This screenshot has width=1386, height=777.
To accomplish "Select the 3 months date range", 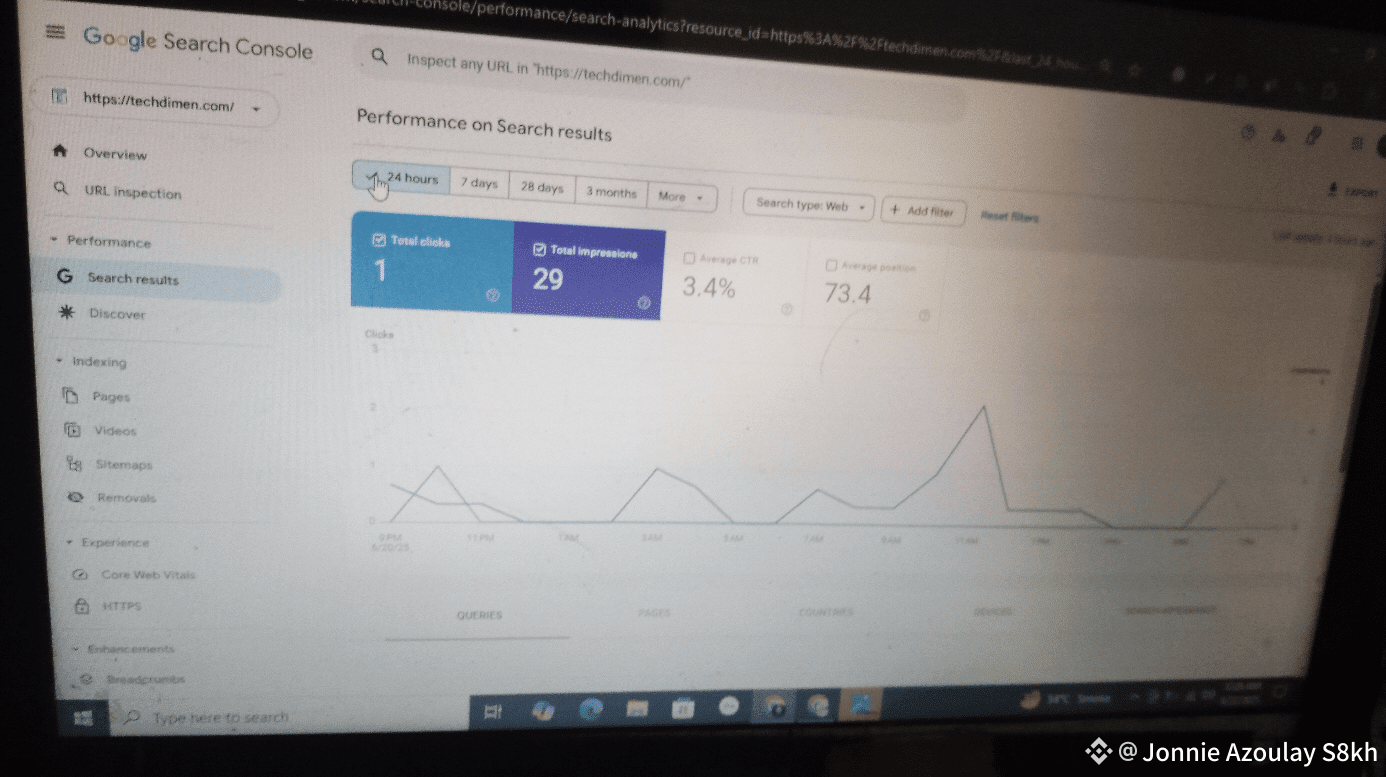I will [x=611, y=192].
